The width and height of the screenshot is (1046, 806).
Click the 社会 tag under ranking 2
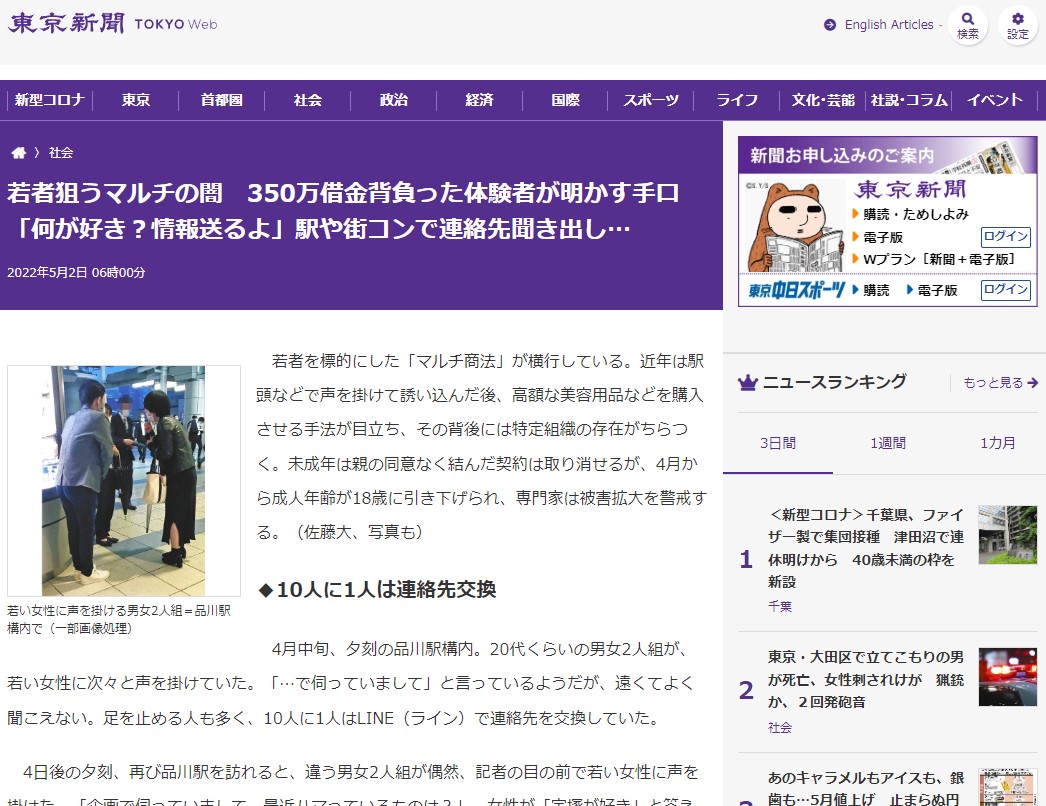[x=780, y=728]
